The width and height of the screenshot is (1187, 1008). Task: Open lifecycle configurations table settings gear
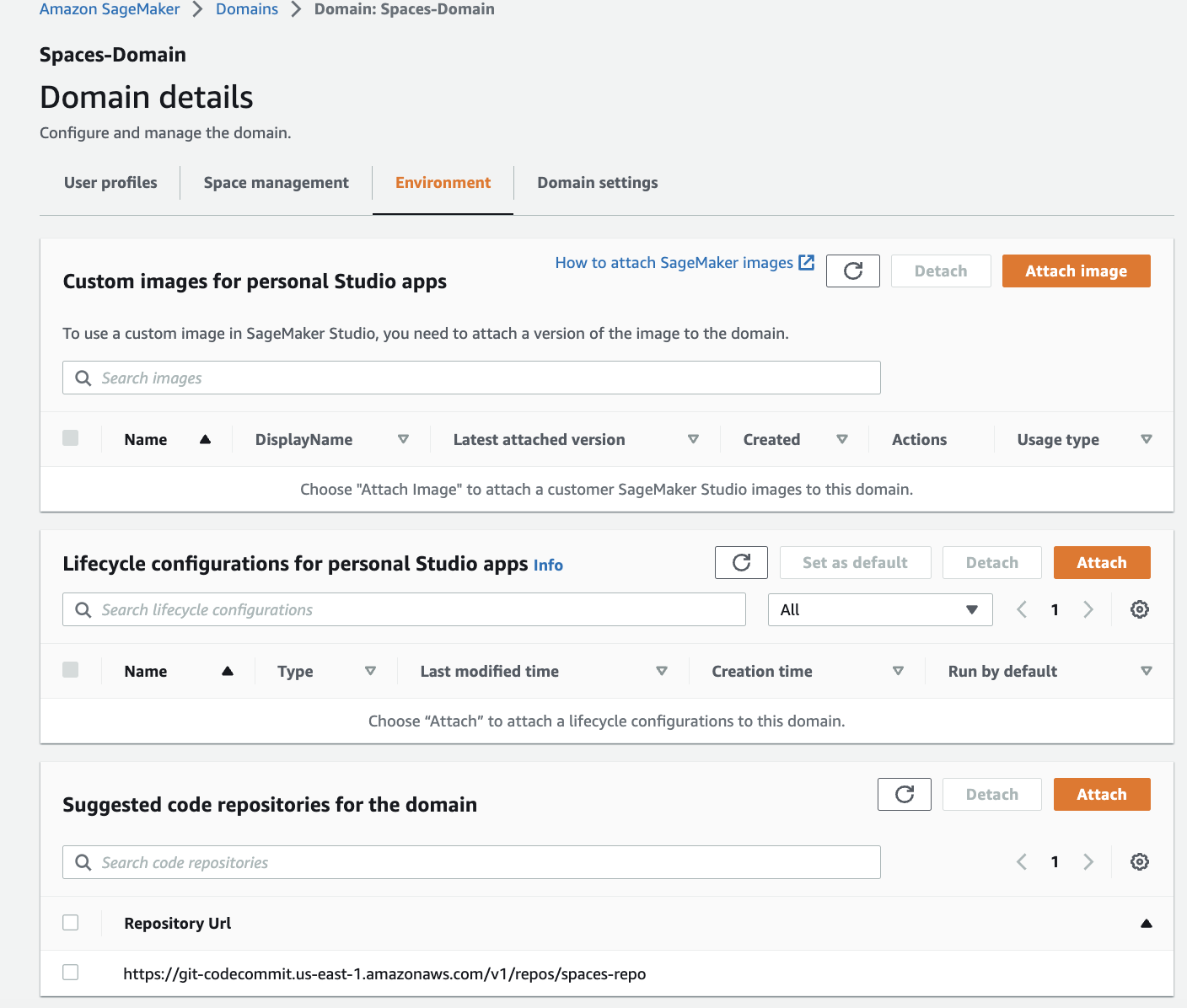tap(1139, 609)
